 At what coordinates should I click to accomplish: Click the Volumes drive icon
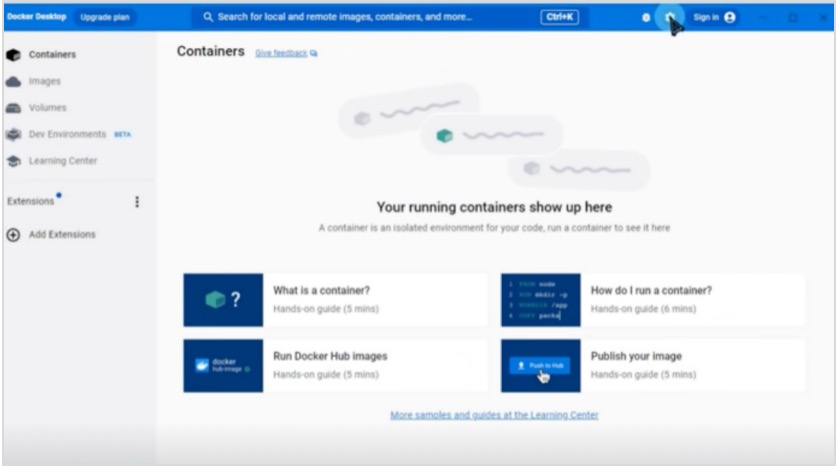[x=14, y=108]
